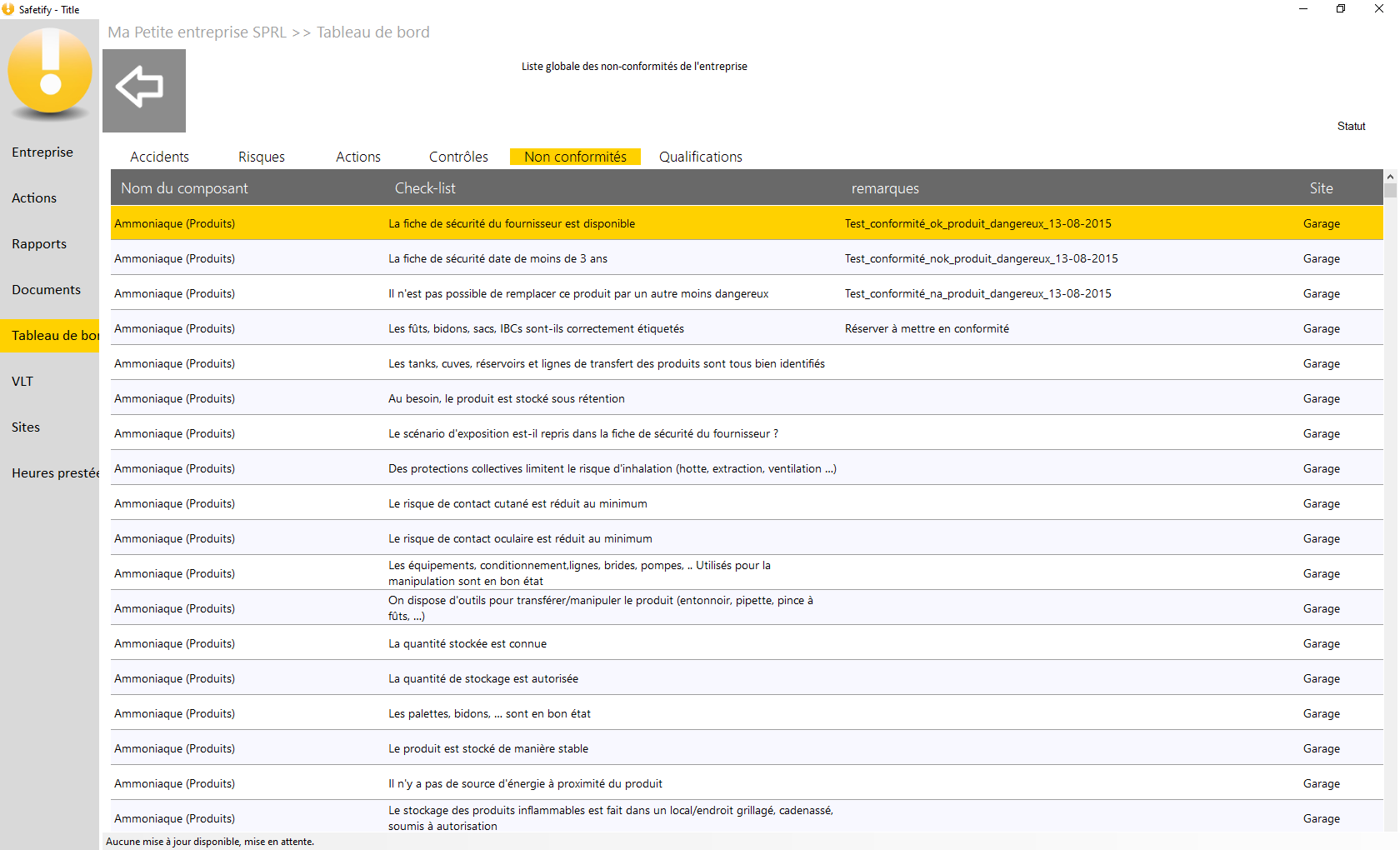Select row 'Les tanks, cuves, réservoirs et lignes de transfert'
Viewport: 1400px width, 850px height.
click(x=747, y=363)
